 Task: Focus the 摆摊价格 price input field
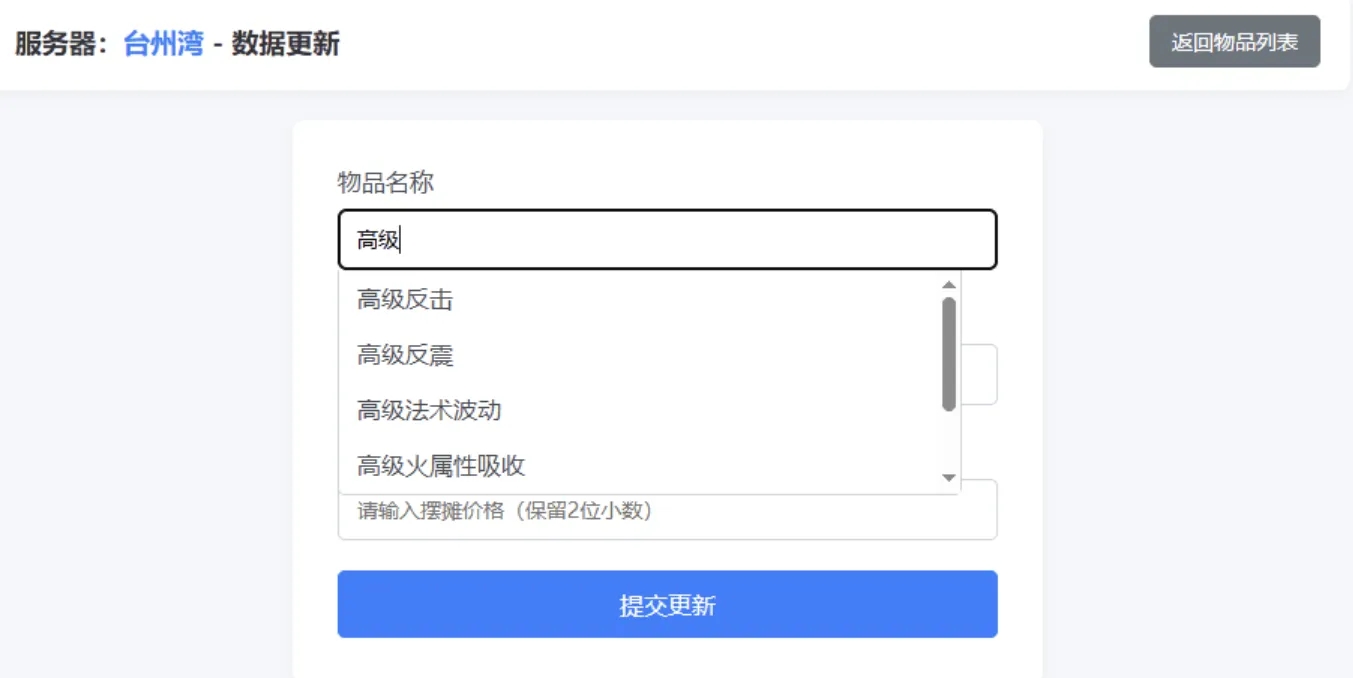(667, 512)
